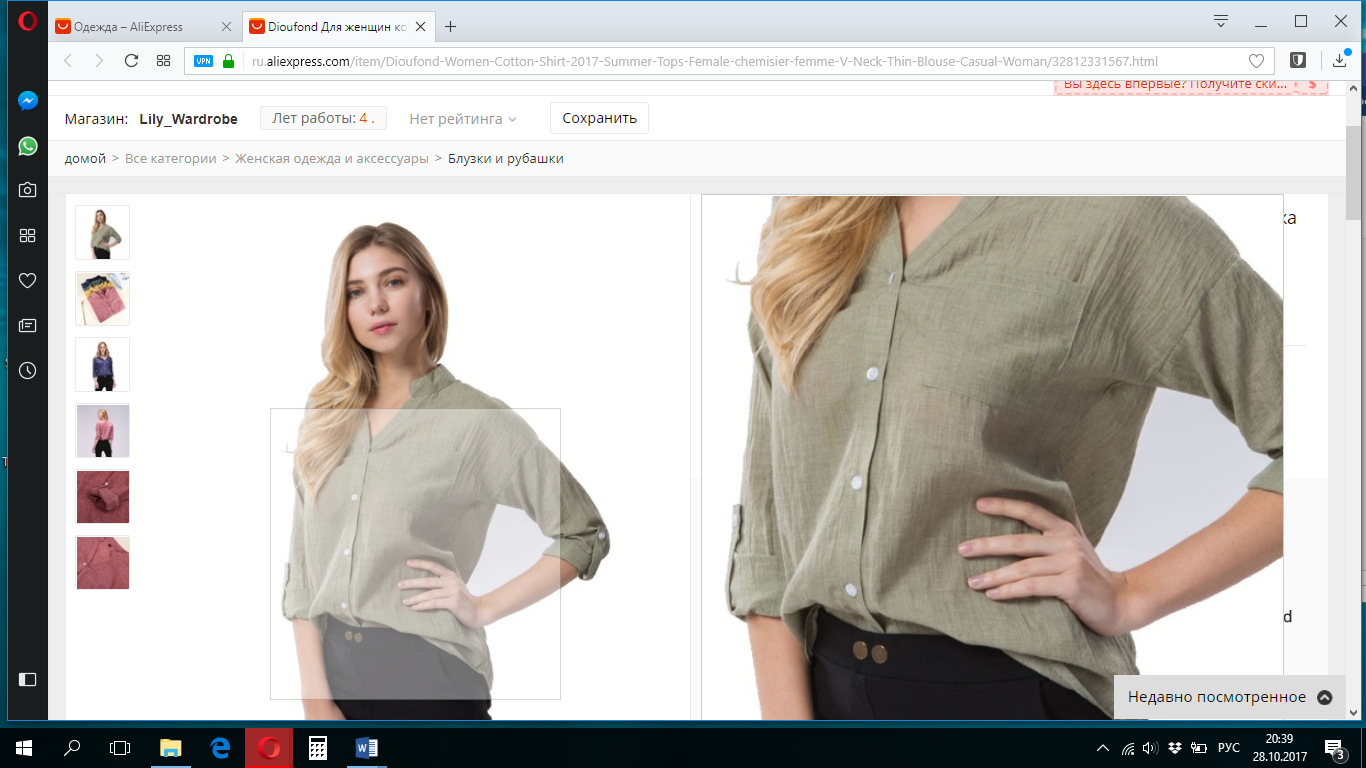The width and height of the screenshot is (1366, 768).
Task: Show hidden system tray icons
Action: point(1103,748)
